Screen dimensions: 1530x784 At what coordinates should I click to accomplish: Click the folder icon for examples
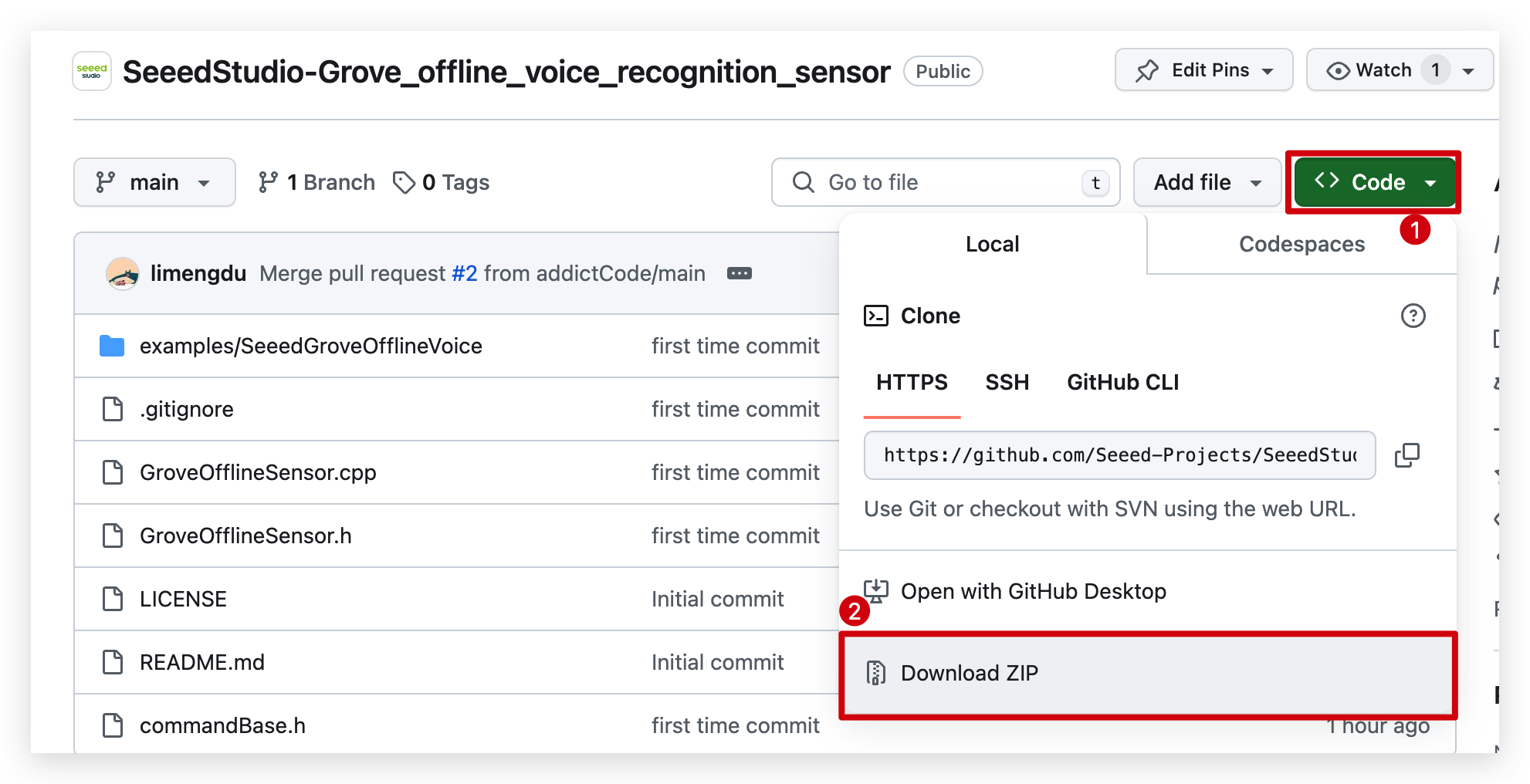tap(112, 346)
